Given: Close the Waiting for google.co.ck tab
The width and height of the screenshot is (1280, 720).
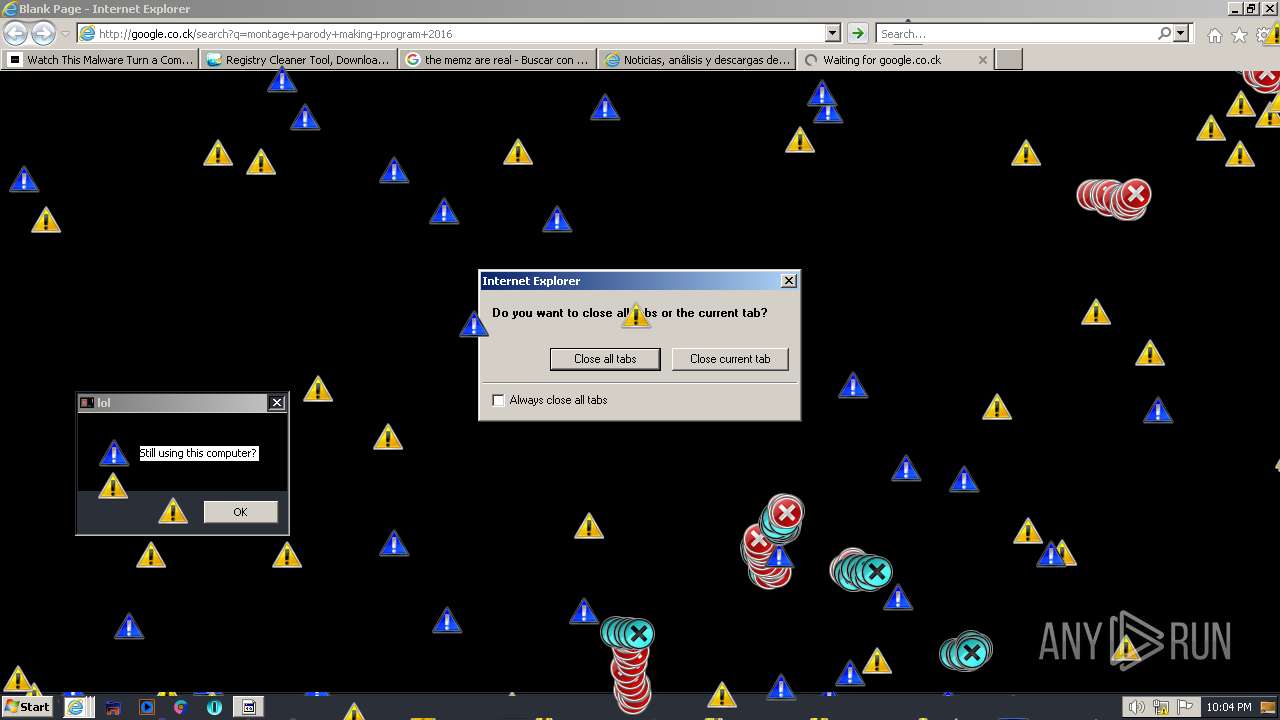Looking at the screenshot, I should pyautogui.click(x=982, y=60).
